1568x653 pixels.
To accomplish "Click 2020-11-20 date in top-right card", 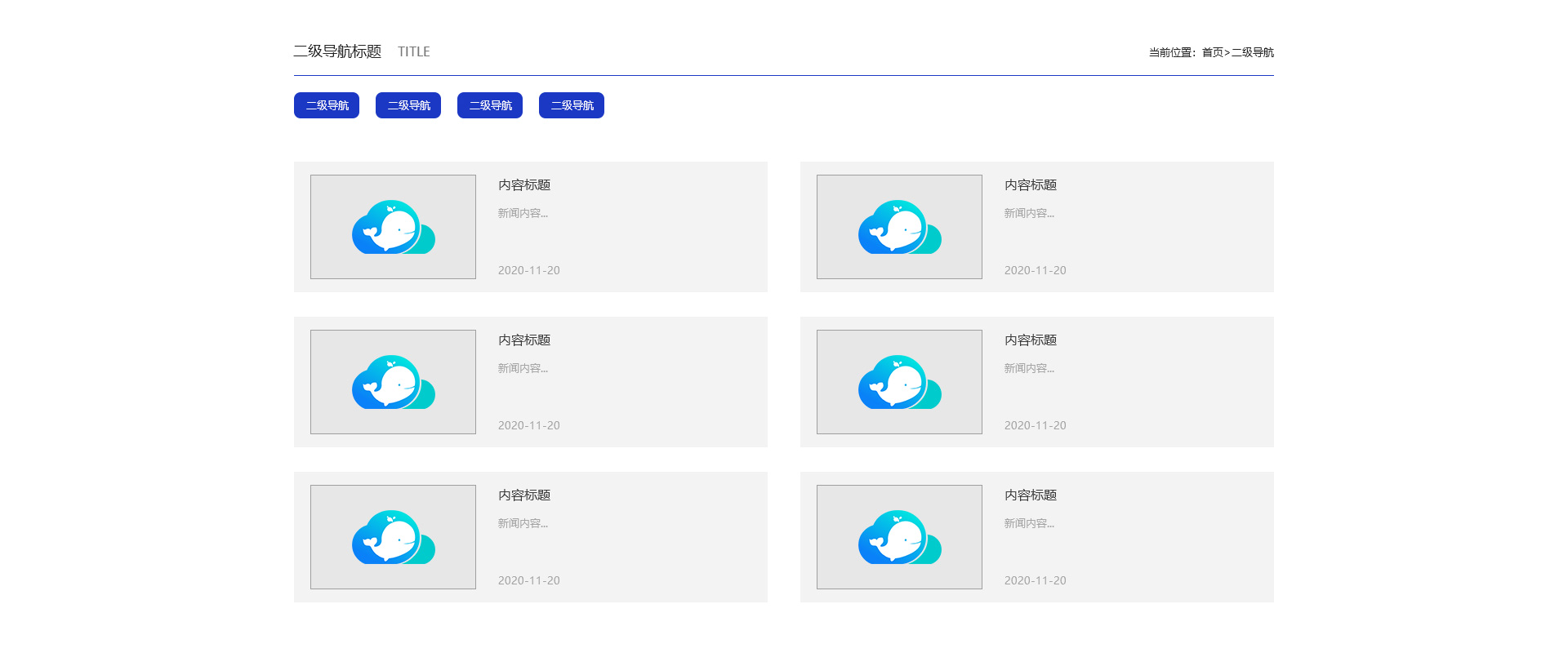I will pyautogui.click(x=1036, y=270).
